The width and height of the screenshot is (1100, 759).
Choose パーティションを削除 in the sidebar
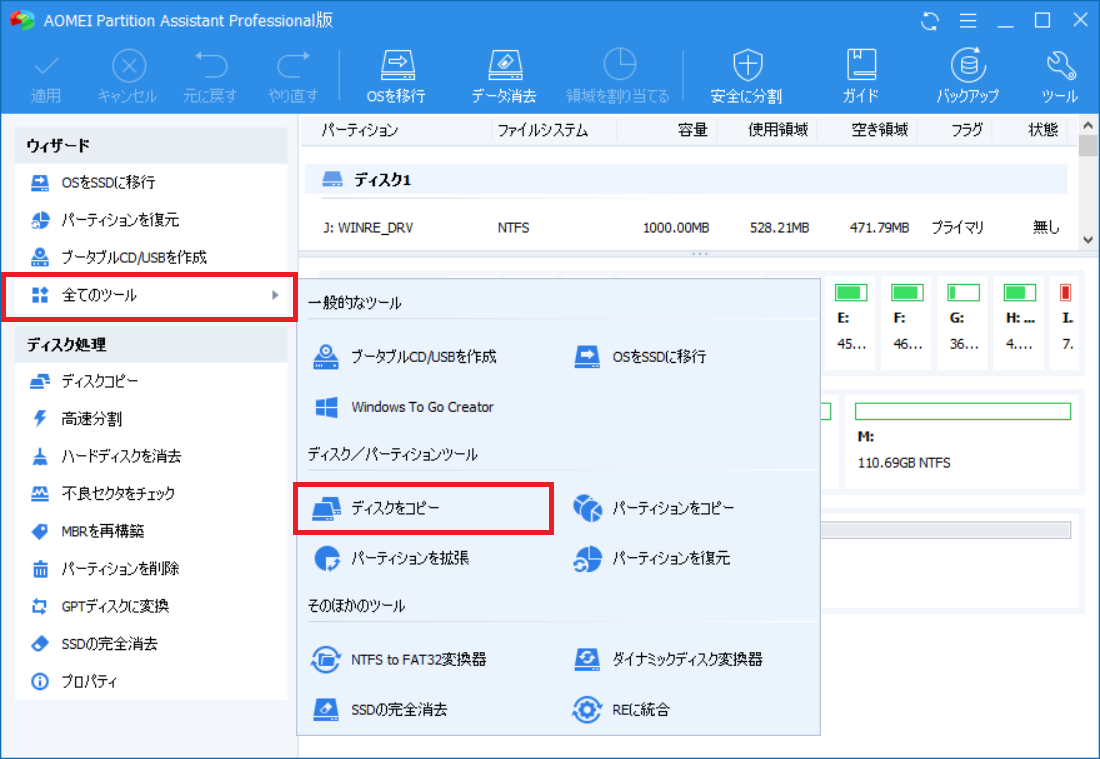[151, 568]
